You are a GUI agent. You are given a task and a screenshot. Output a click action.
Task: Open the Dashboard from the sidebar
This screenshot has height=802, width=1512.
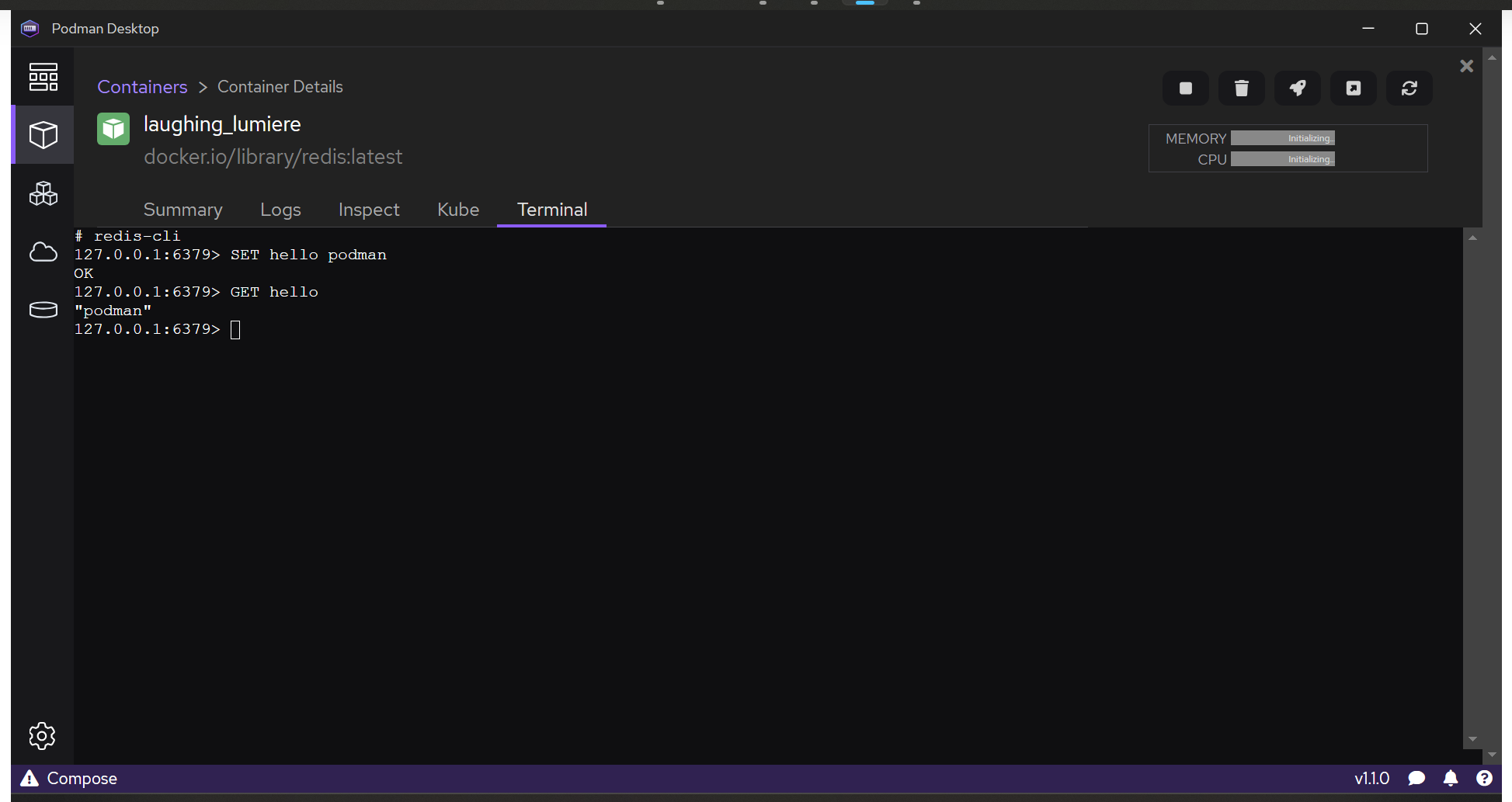pos(43,77)
